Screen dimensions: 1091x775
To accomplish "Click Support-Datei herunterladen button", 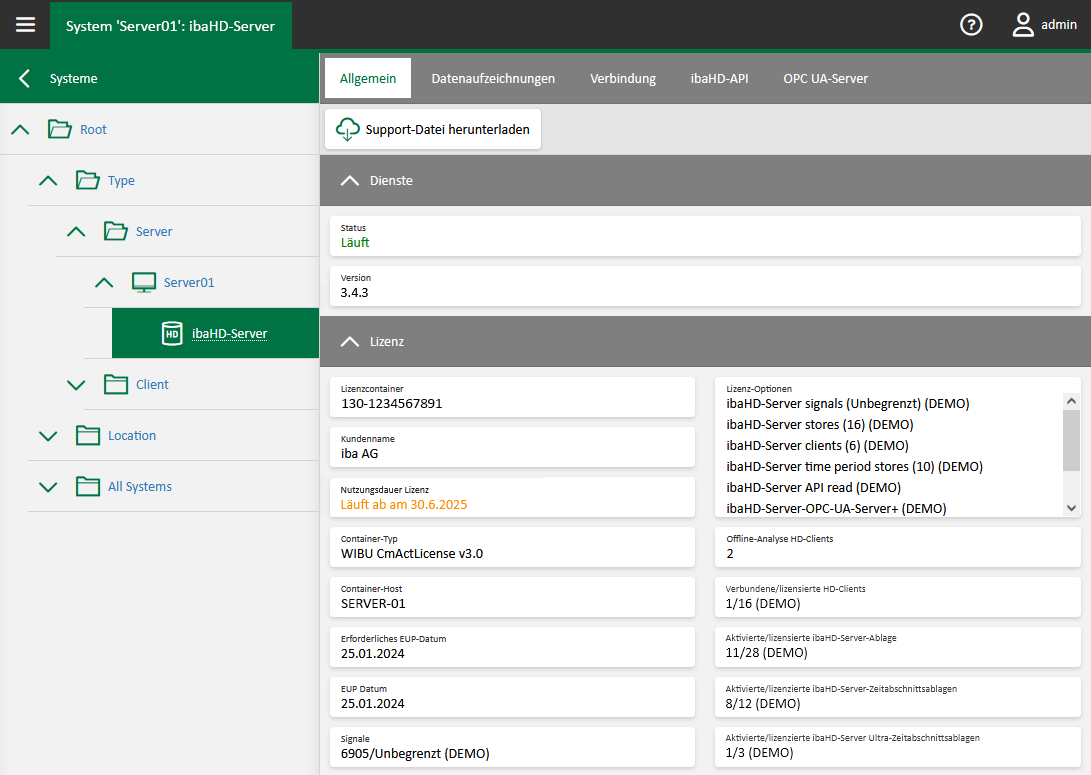I will point(447,130).
